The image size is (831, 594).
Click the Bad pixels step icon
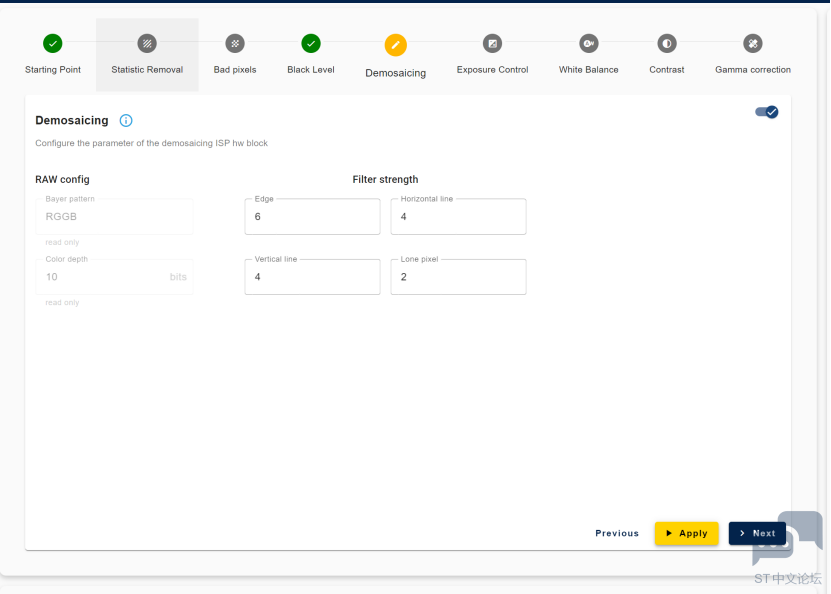235,43
